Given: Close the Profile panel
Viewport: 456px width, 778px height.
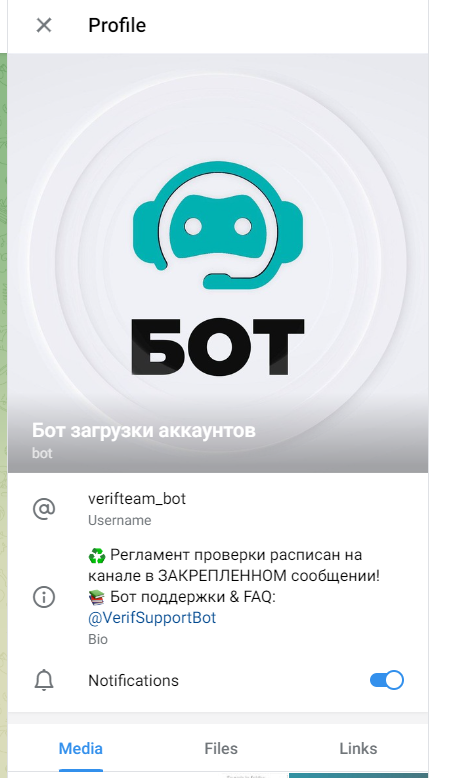Looking at the screenshot, I should 44,25.
